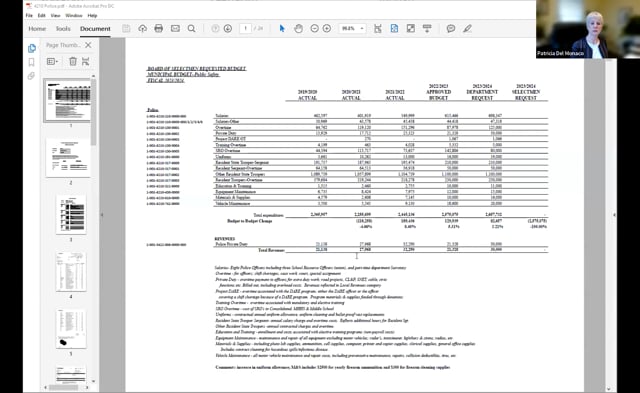The image size is (640, 393).
Task: Click the delete pages trash icon
Action: click(x=73, y=62)
